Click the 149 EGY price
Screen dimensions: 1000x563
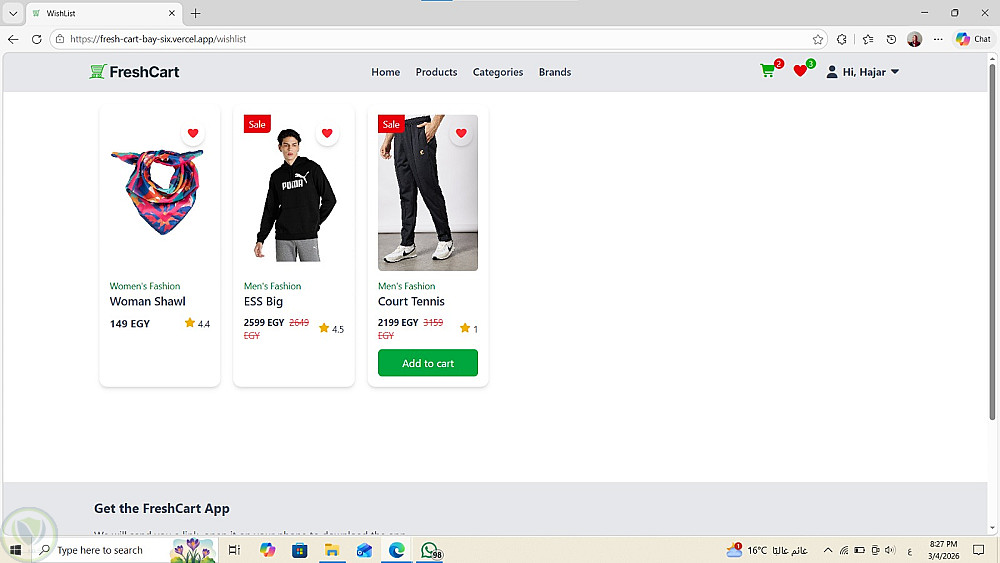coord(130,323)
